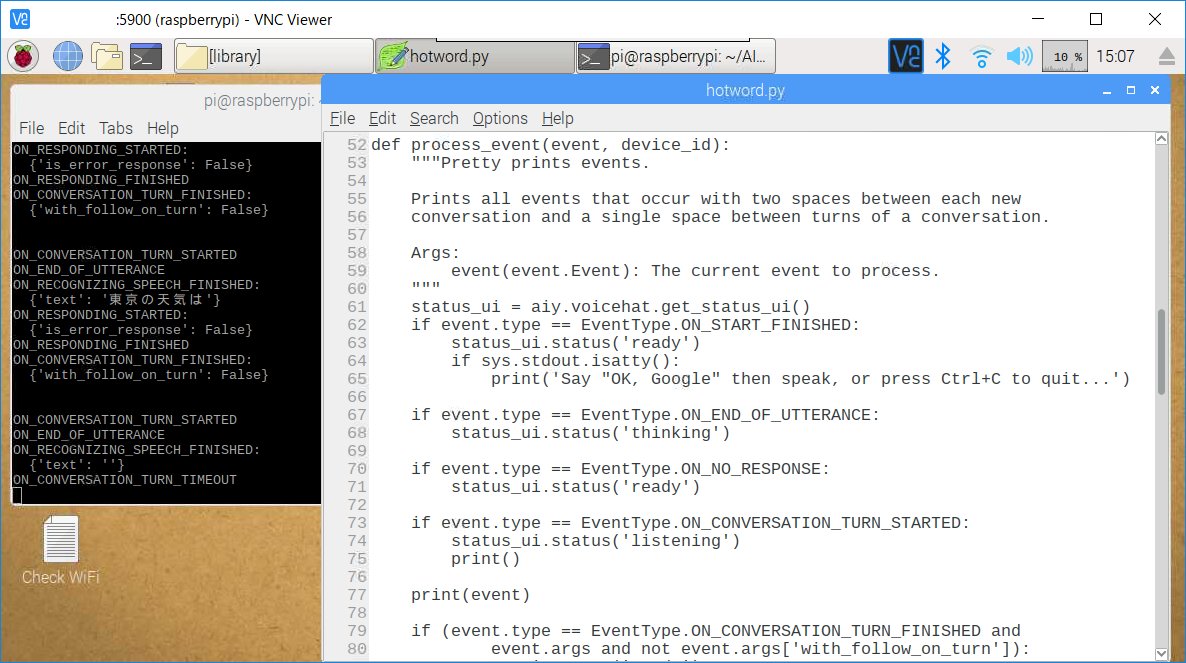This screenshot has width=1186, height=663.
Task: Click the line reading status_ui = aiy.voicehat.get_status_ui()
Action: pos(610,307)
